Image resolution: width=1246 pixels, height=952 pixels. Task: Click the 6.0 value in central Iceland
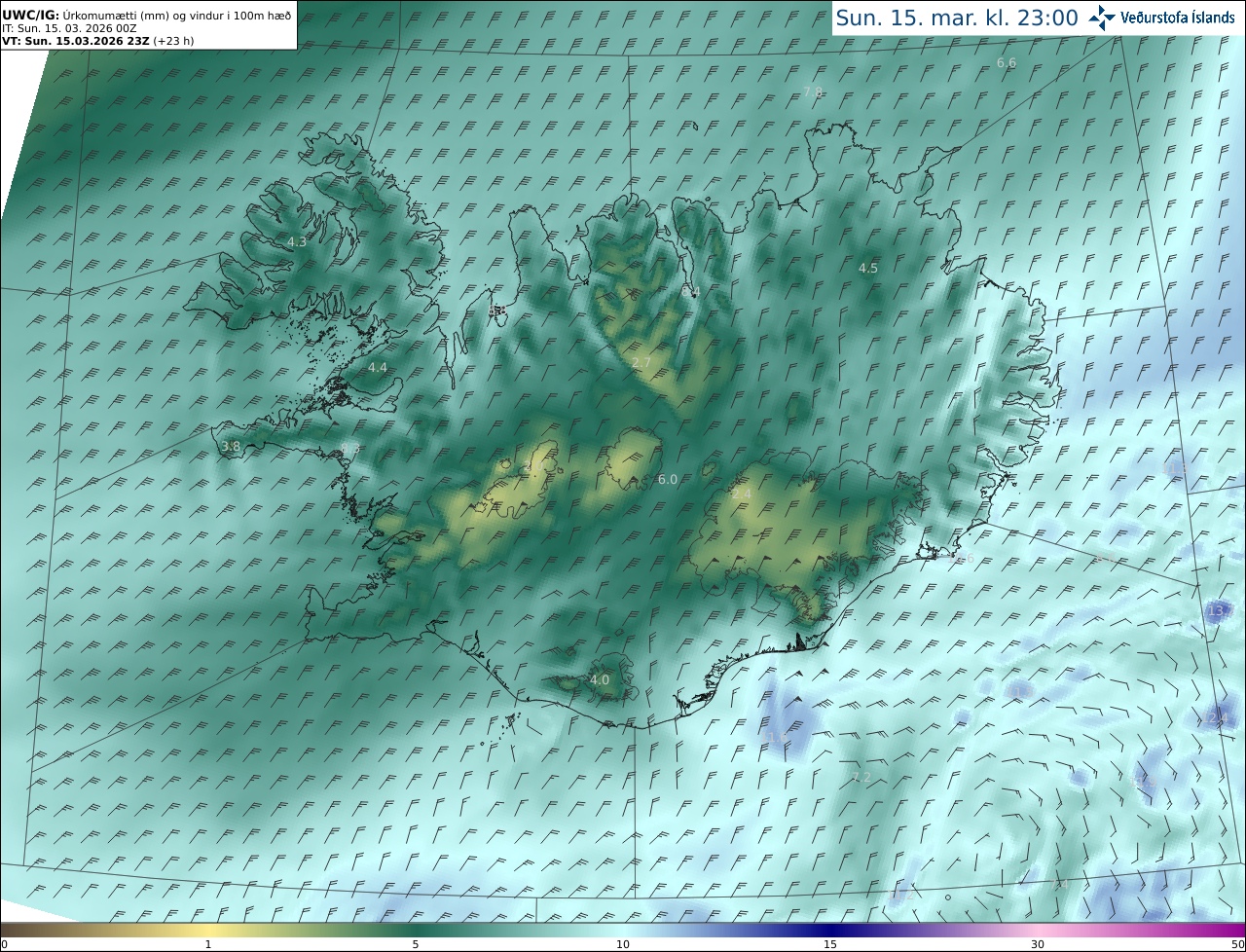(668, 479)
